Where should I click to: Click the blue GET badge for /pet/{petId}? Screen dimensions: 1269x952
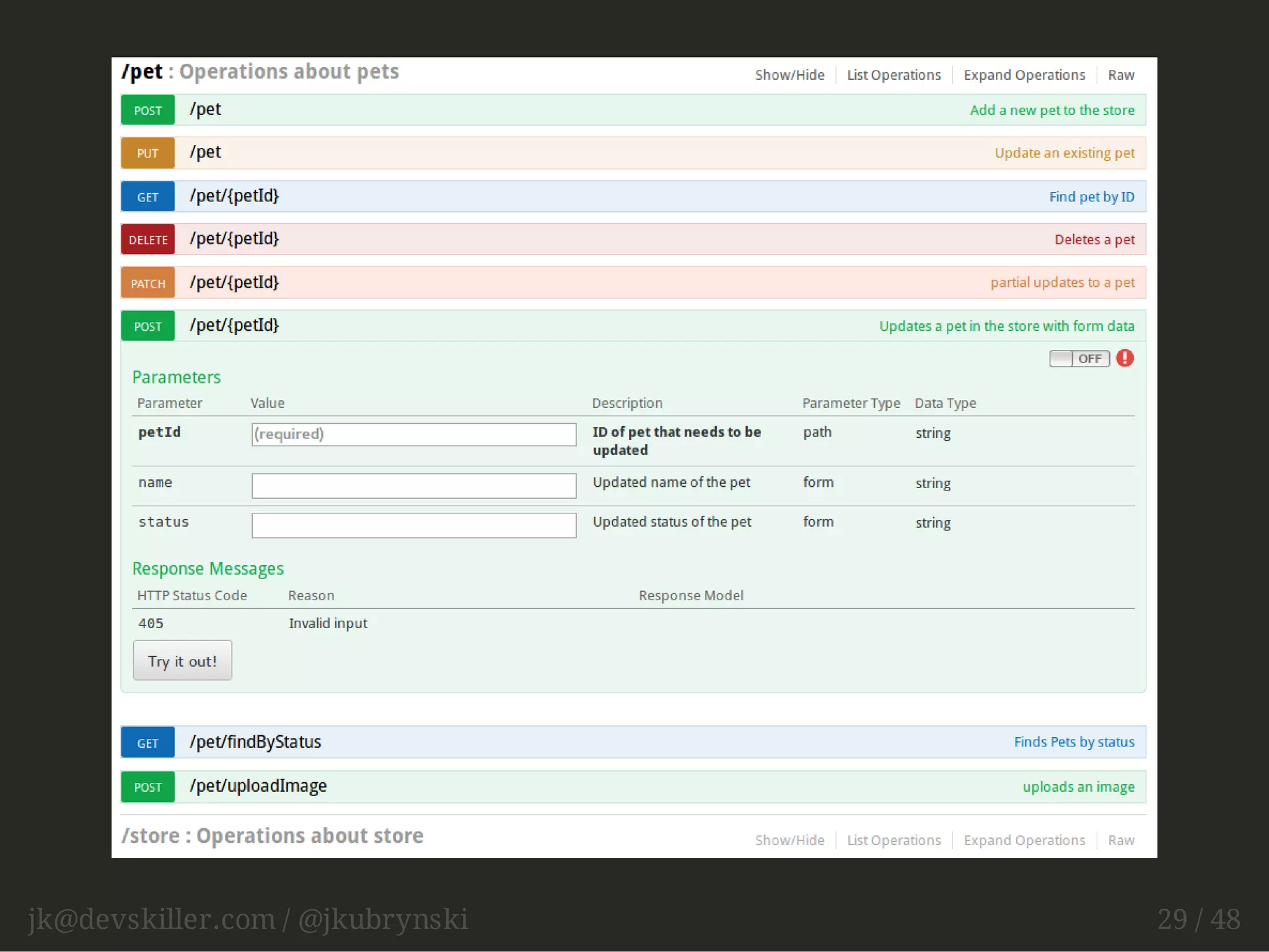(147, 197)
